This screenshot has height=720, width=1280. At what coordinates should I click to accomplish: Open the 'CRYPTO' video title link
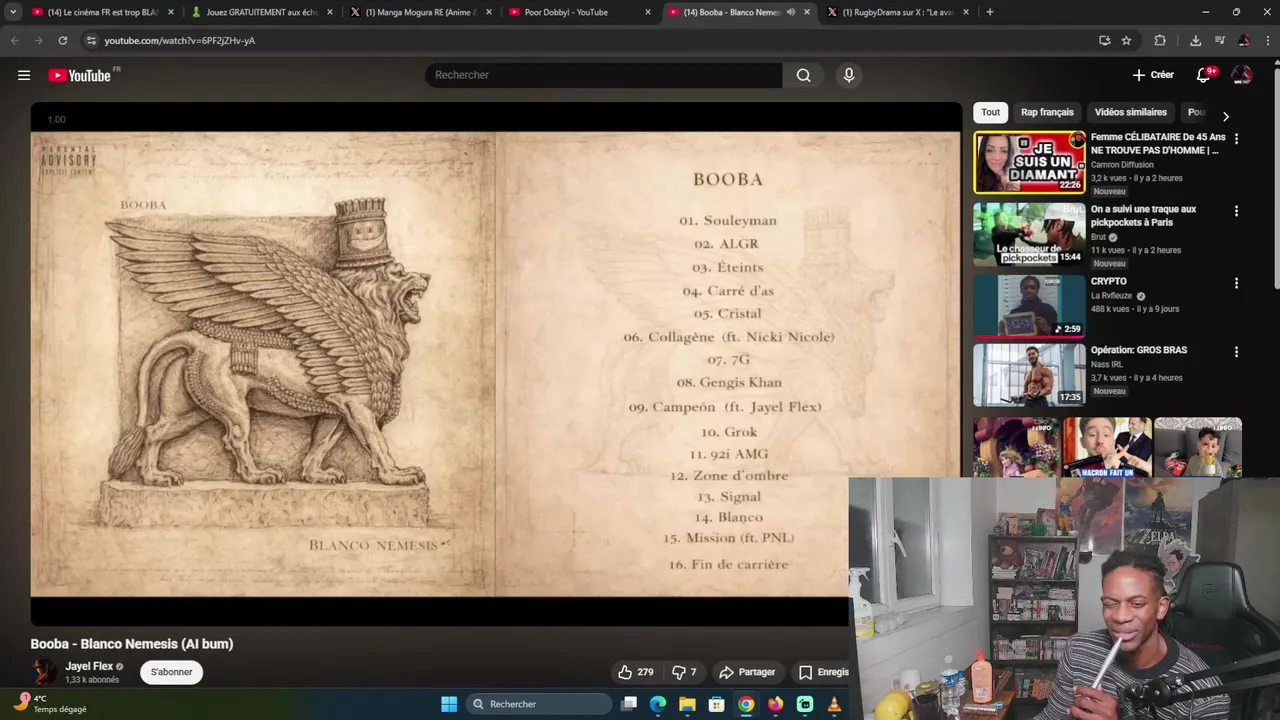[x=1109, y=282]
